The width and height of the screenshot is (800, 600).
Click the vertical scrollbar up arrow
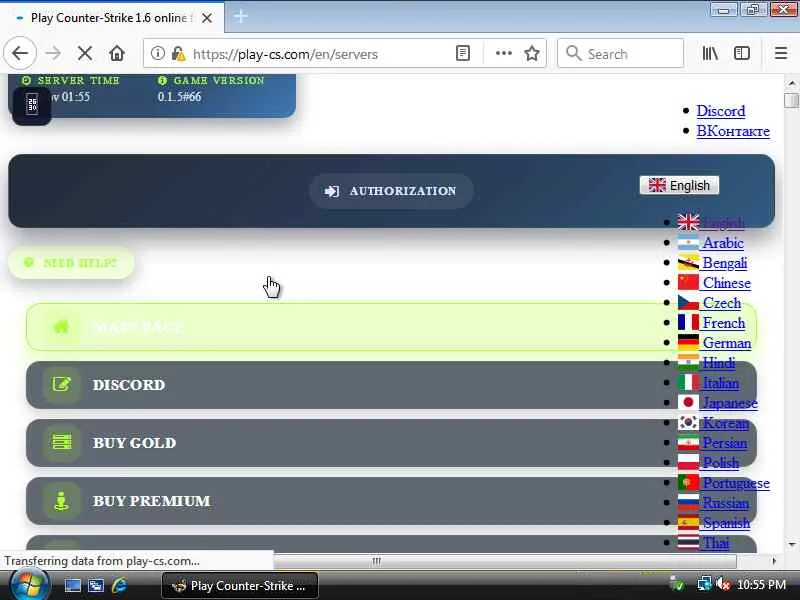(x=791, y=82)
